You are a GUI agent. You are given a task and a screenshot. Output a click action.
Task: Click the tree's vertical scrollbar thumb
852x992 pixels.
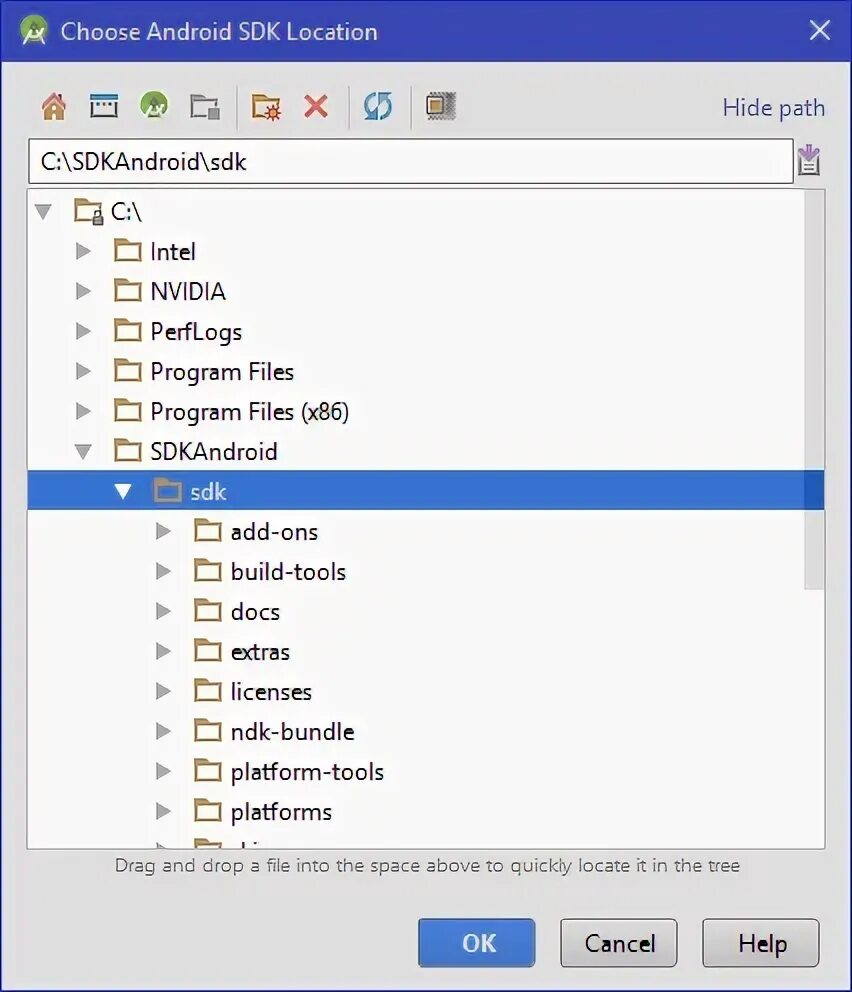click(x=813, y=390)
